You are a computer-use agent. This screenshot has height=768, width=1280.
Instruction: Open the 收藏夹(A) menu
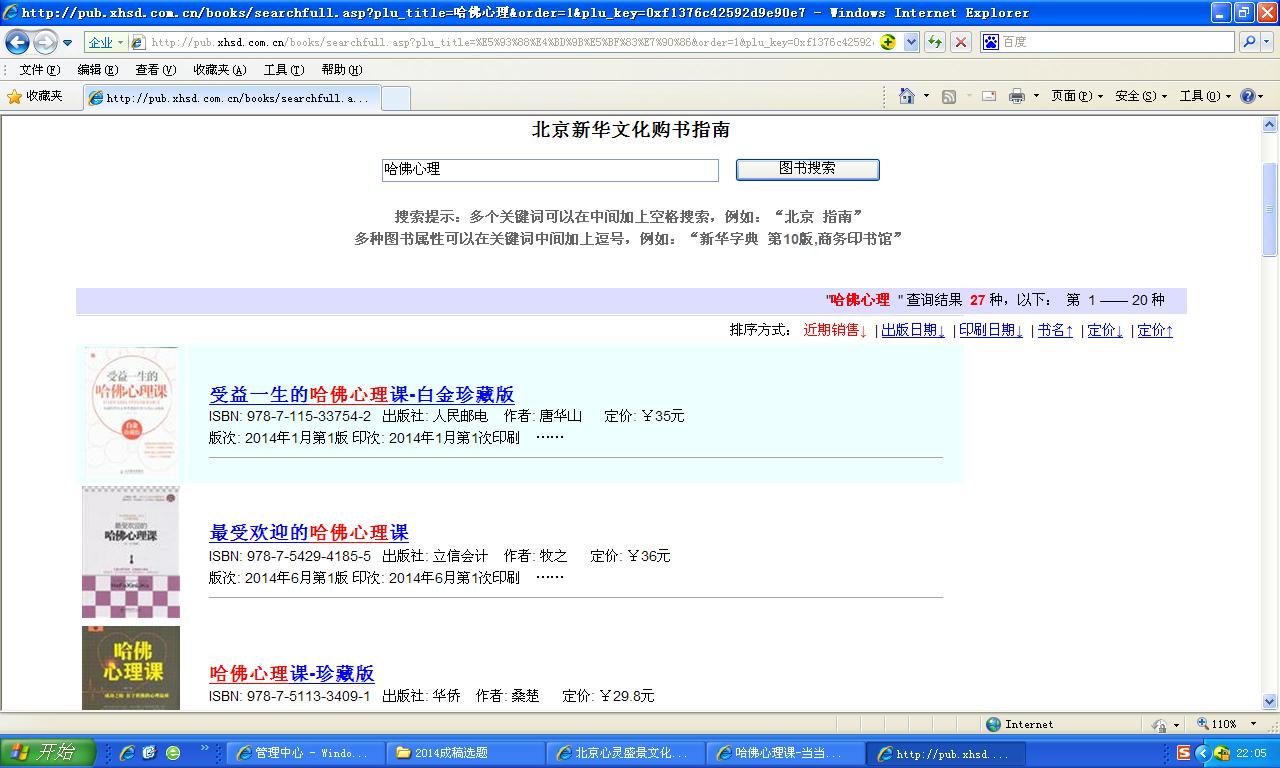pyautogui.click(x=220, y=70)
